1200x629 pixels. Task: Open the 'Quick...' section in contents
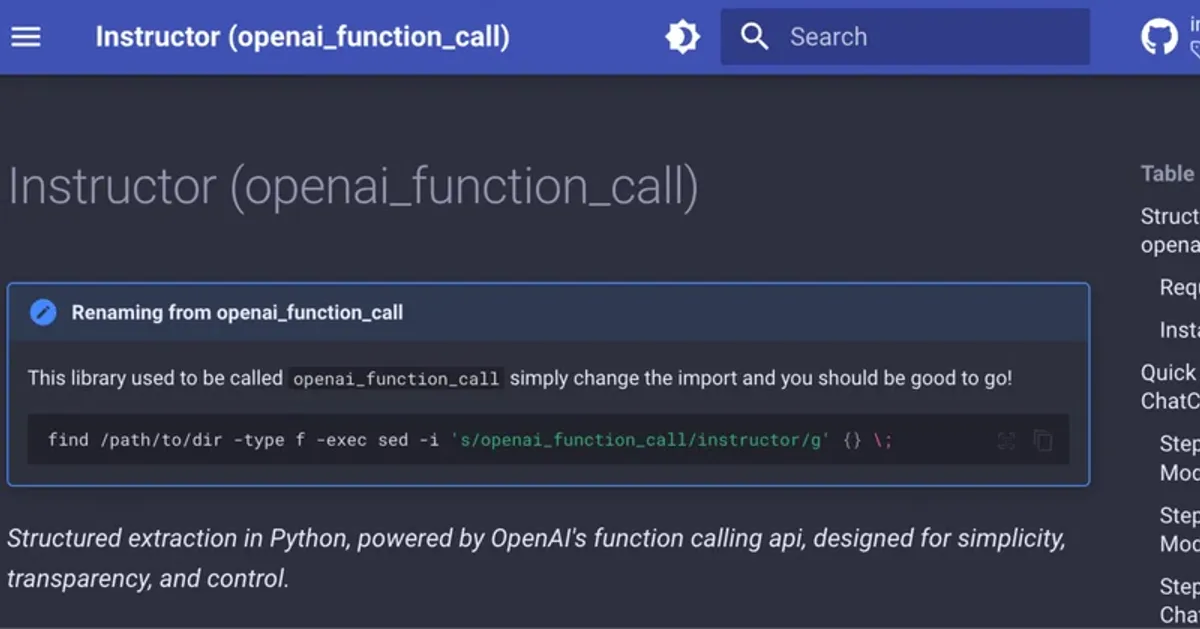coord(1169,386)
